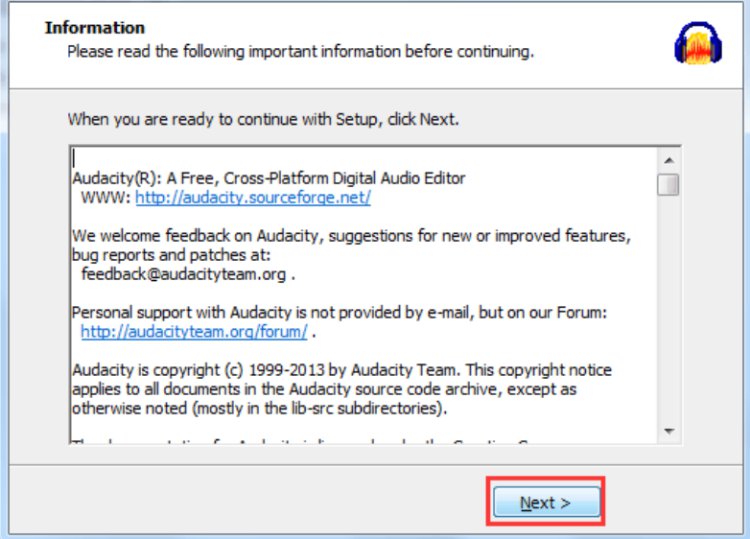Click the 'feedback@audacityteam.org' text
Viewport: 750px width, 539px height.
coord(184,274)
